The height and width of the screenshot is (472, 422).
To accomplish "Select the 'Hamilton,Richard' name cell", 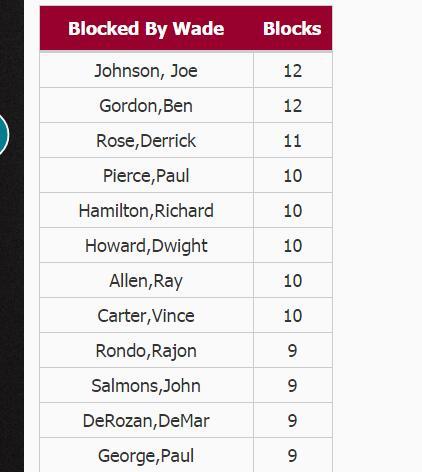I will pos(146,211).
